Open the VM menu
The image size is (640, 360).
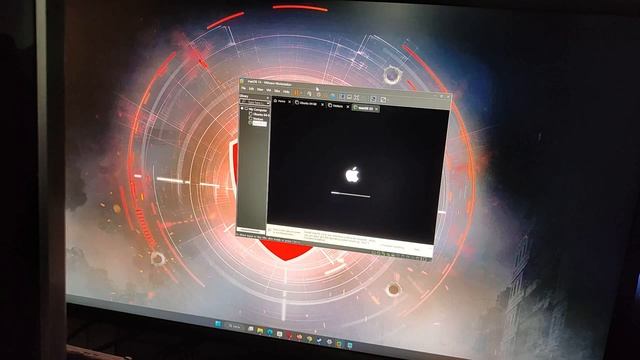269,90
